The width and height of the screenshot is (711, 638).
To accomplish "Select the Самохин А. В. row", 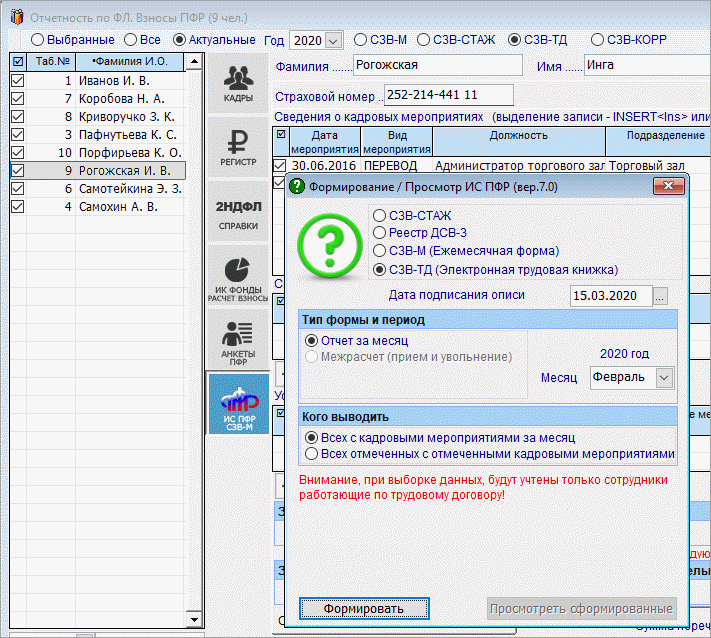I will (x=97, y=207).
